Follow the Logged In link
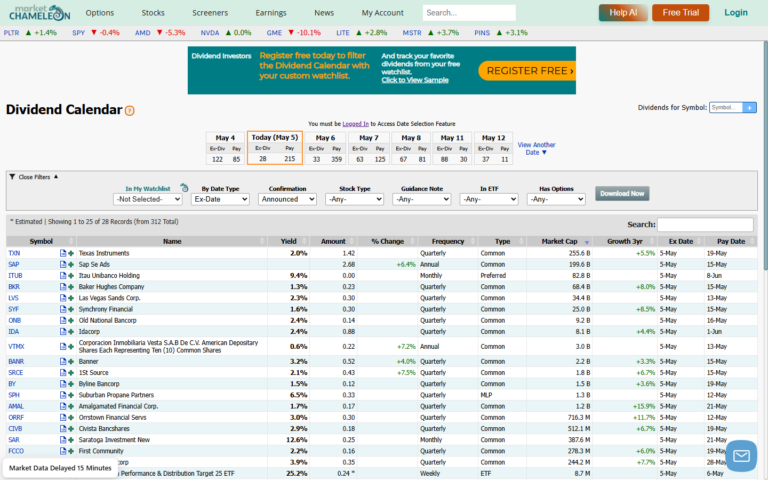 click(x=356, y=124)
